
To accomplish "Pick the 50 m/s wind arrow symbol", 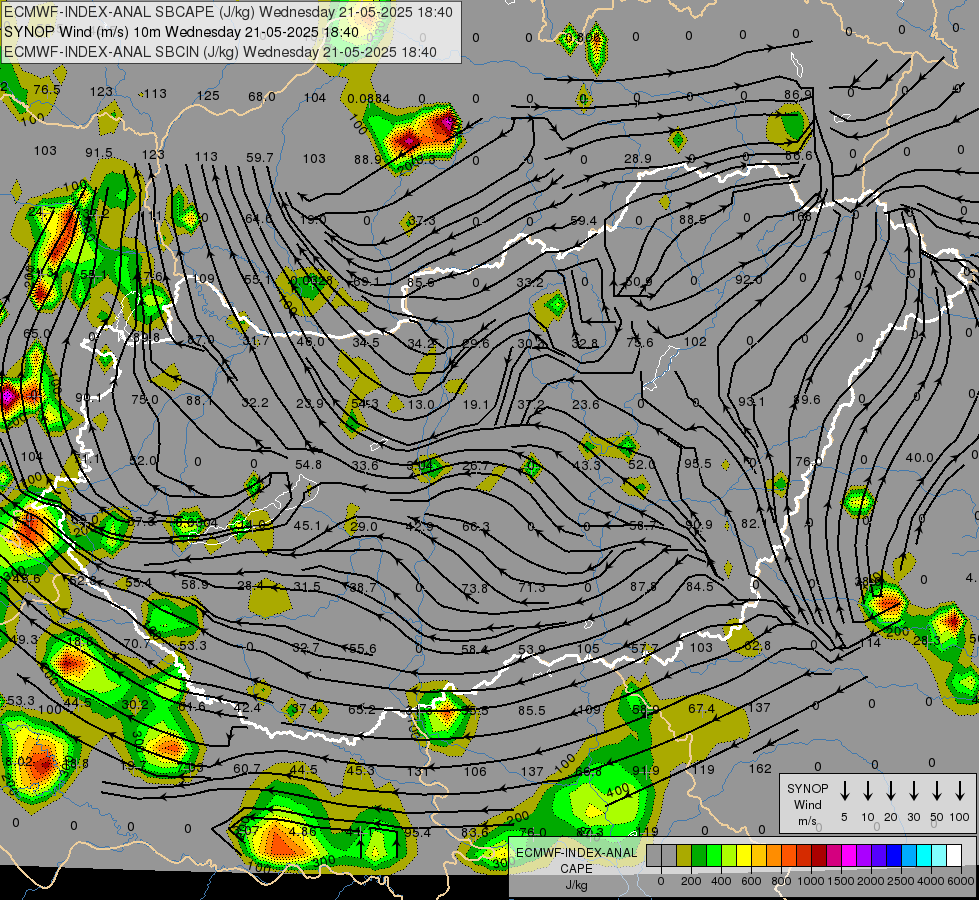I will click(x=937, y=791).
